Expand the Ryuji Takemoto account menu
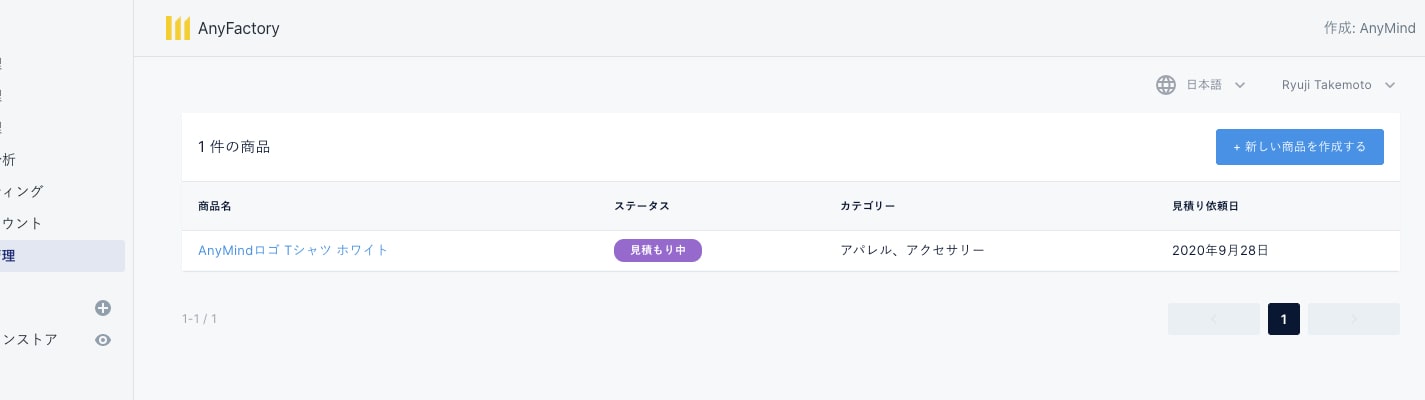The image size is (1425, 400). point(1337,85)
